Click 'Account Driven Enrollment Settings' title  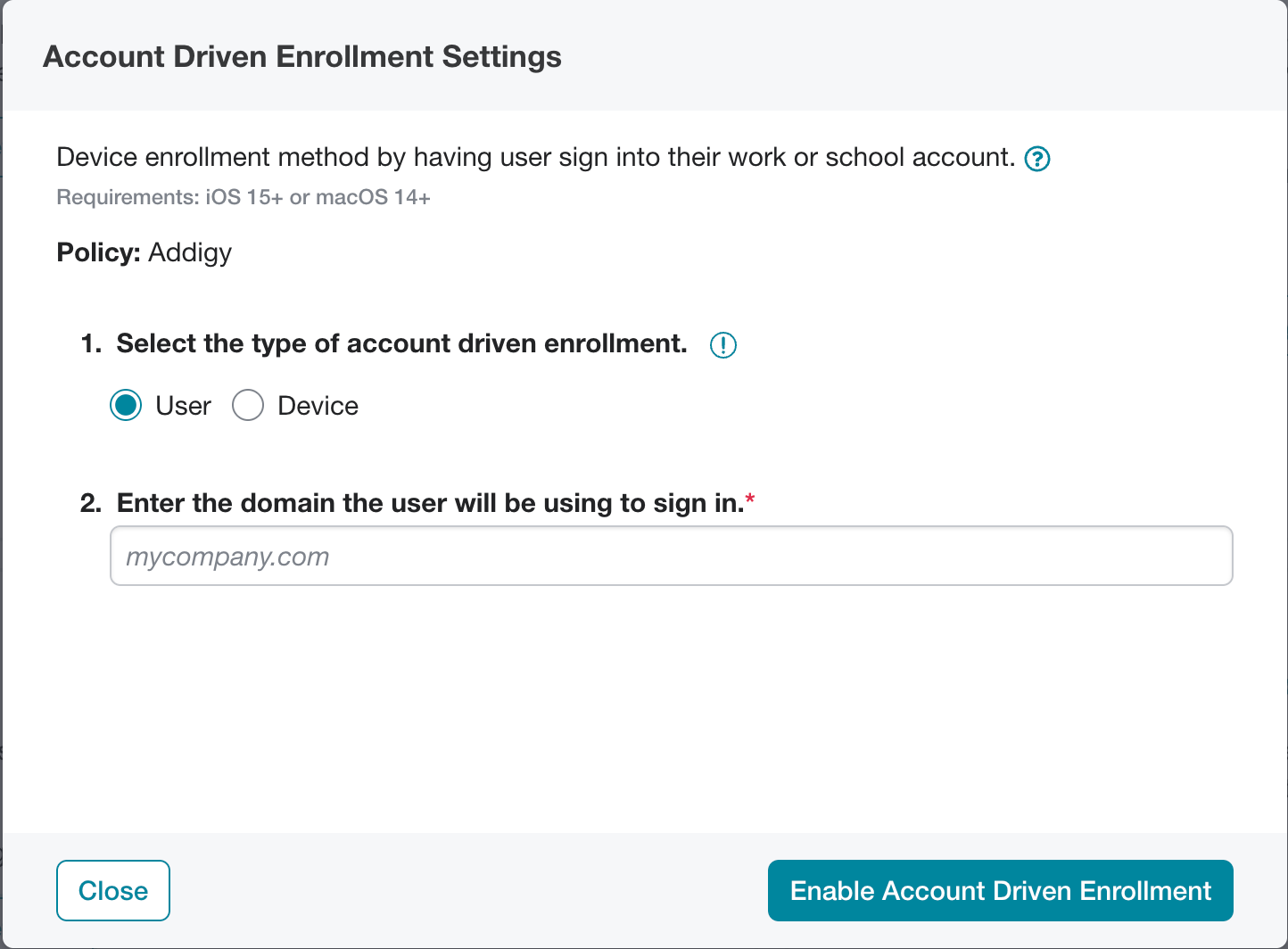point(302,57)
